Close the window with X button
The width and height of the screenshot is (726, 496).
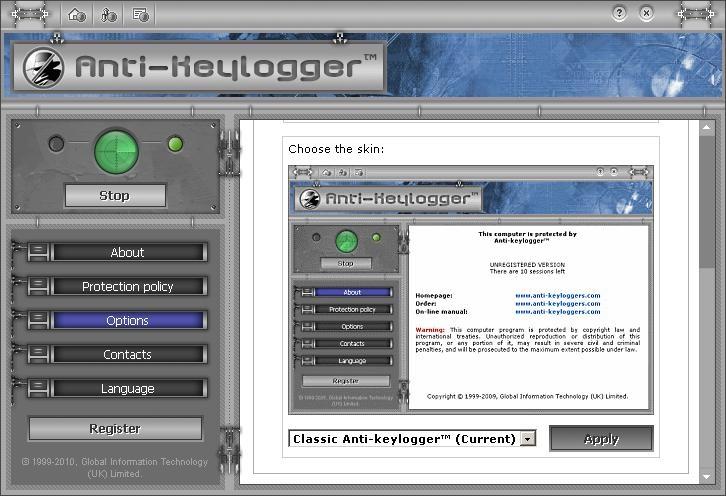pyautogui.click(x=646, y=13)
